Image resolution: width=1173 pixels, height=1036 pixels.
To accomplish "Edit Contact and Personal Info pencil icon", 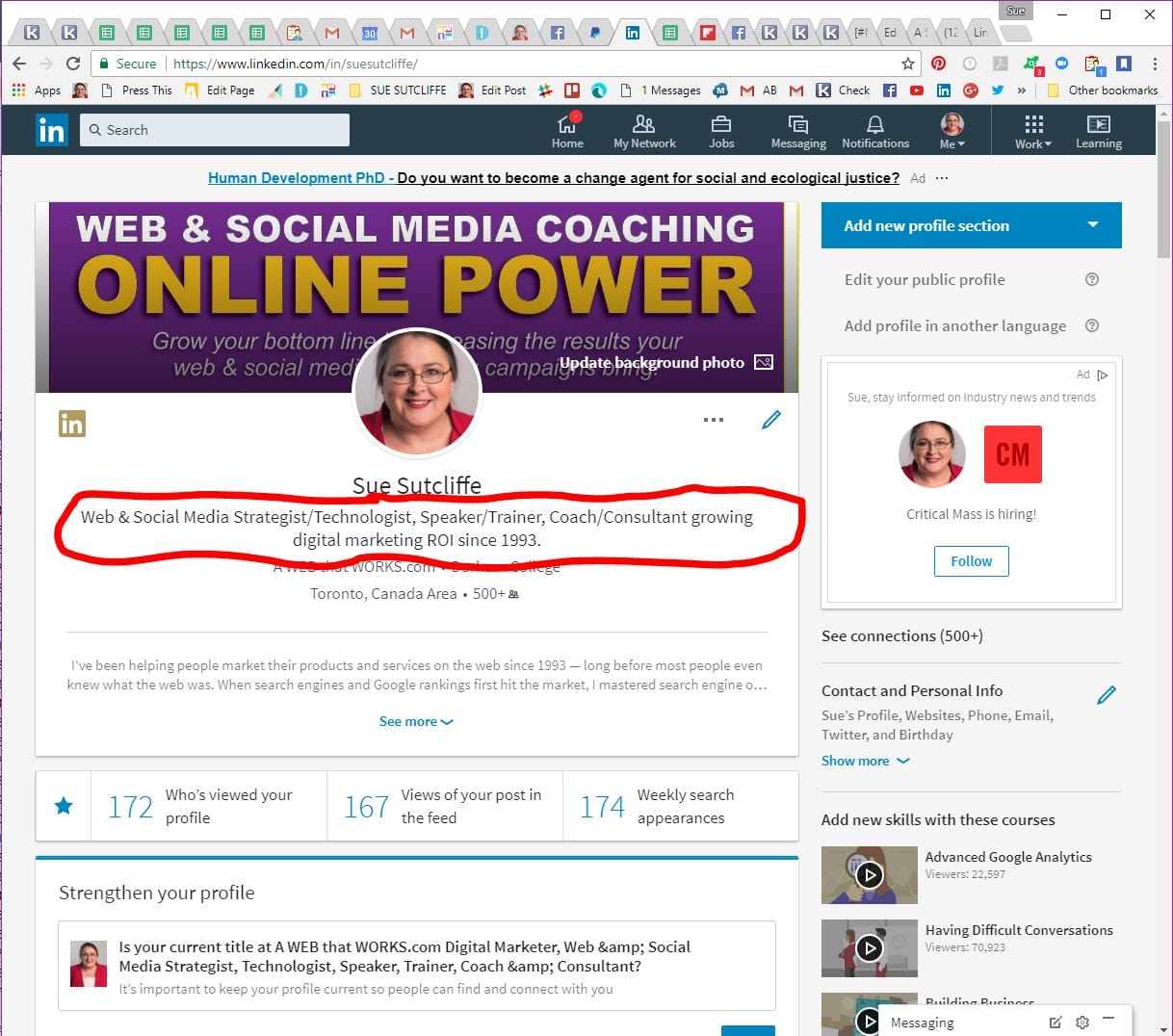I will [1107, 694].
